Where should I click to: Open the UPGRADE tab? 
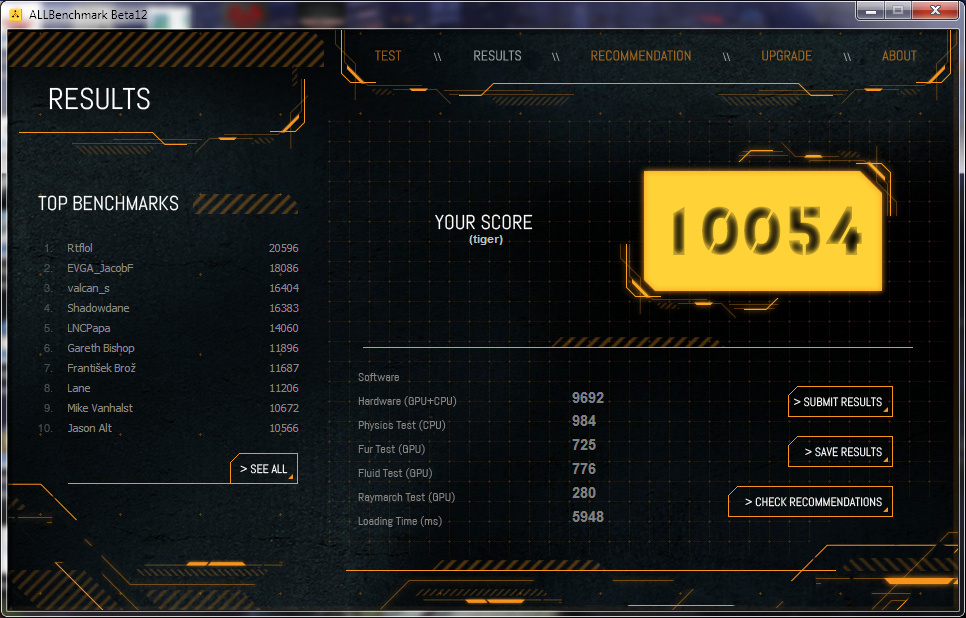(786, 56)
